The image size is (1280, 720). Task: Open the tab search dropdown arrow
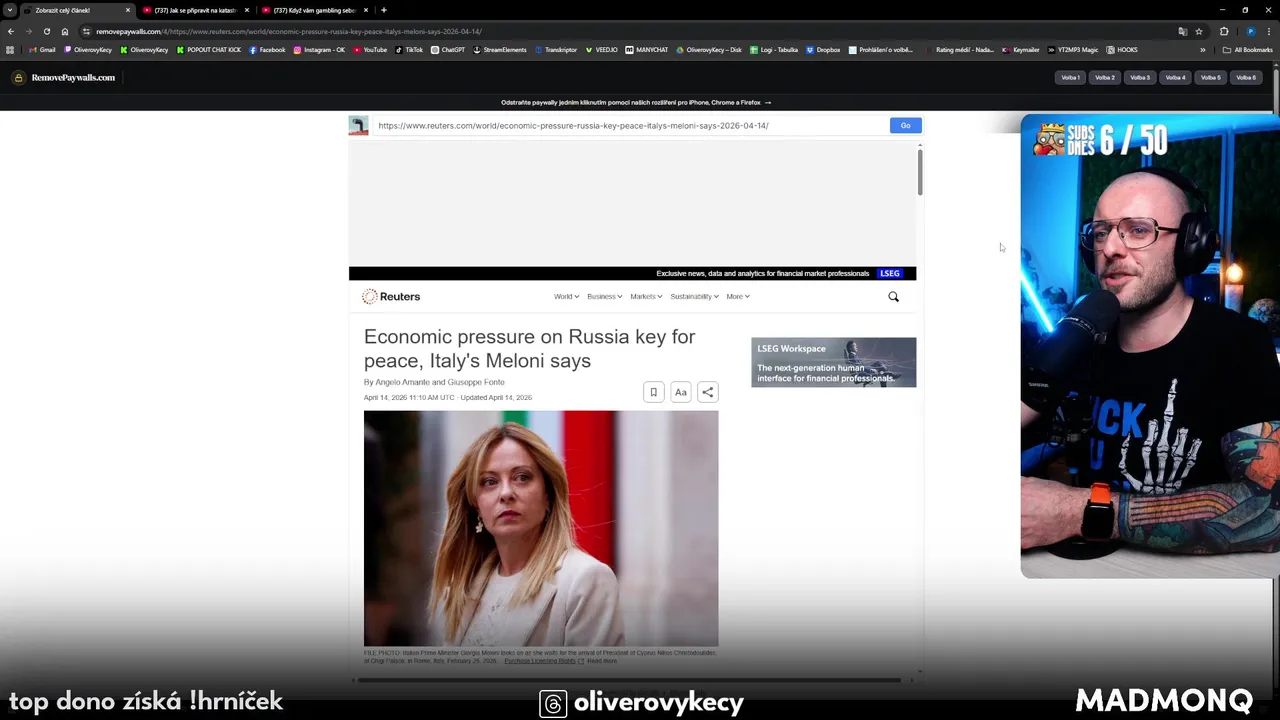pyautogui.click(x=10, y=10)
